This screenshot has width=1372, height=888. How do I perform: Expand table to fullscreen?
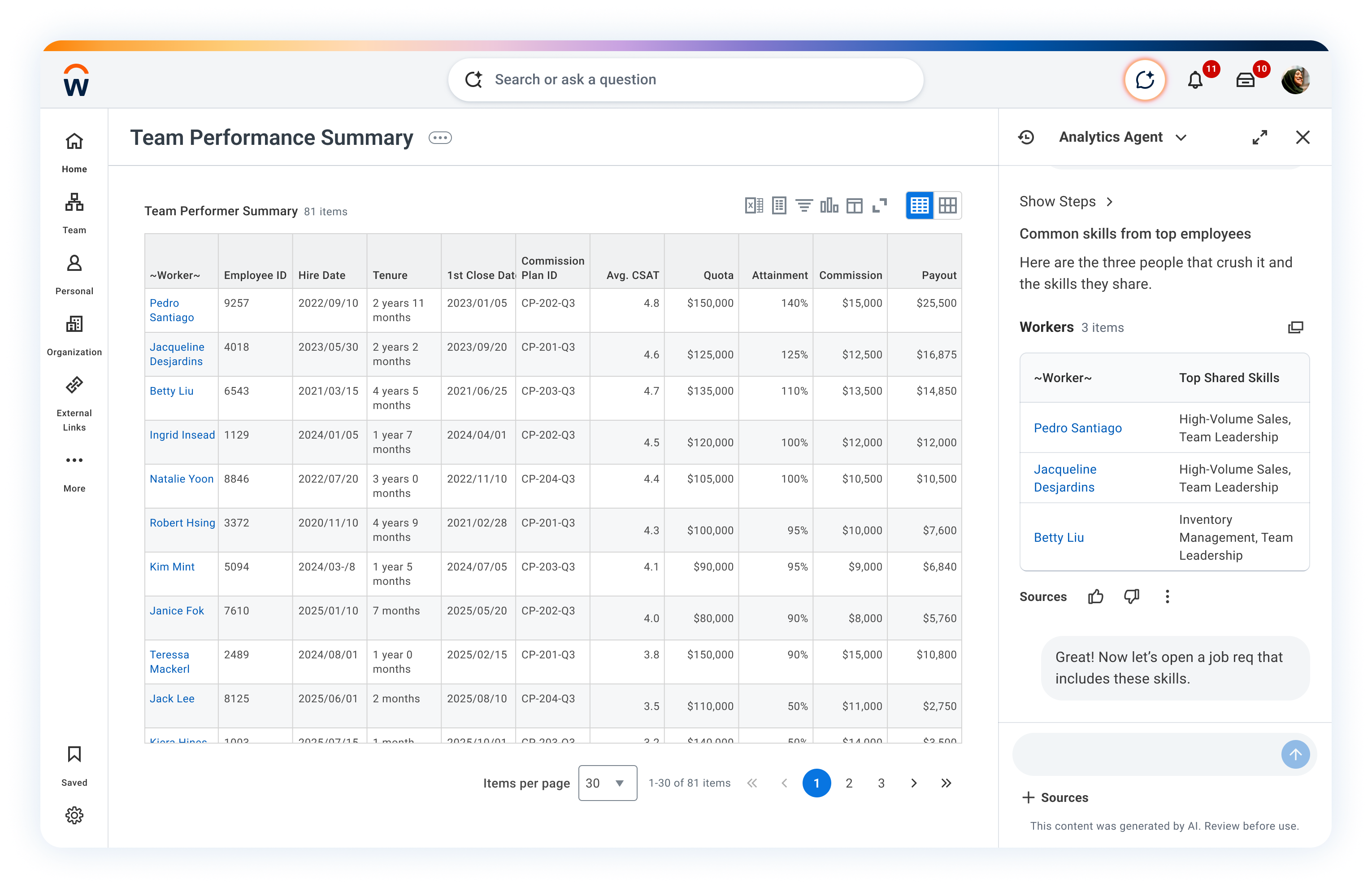pyautogui.click(x=880, y=205)
